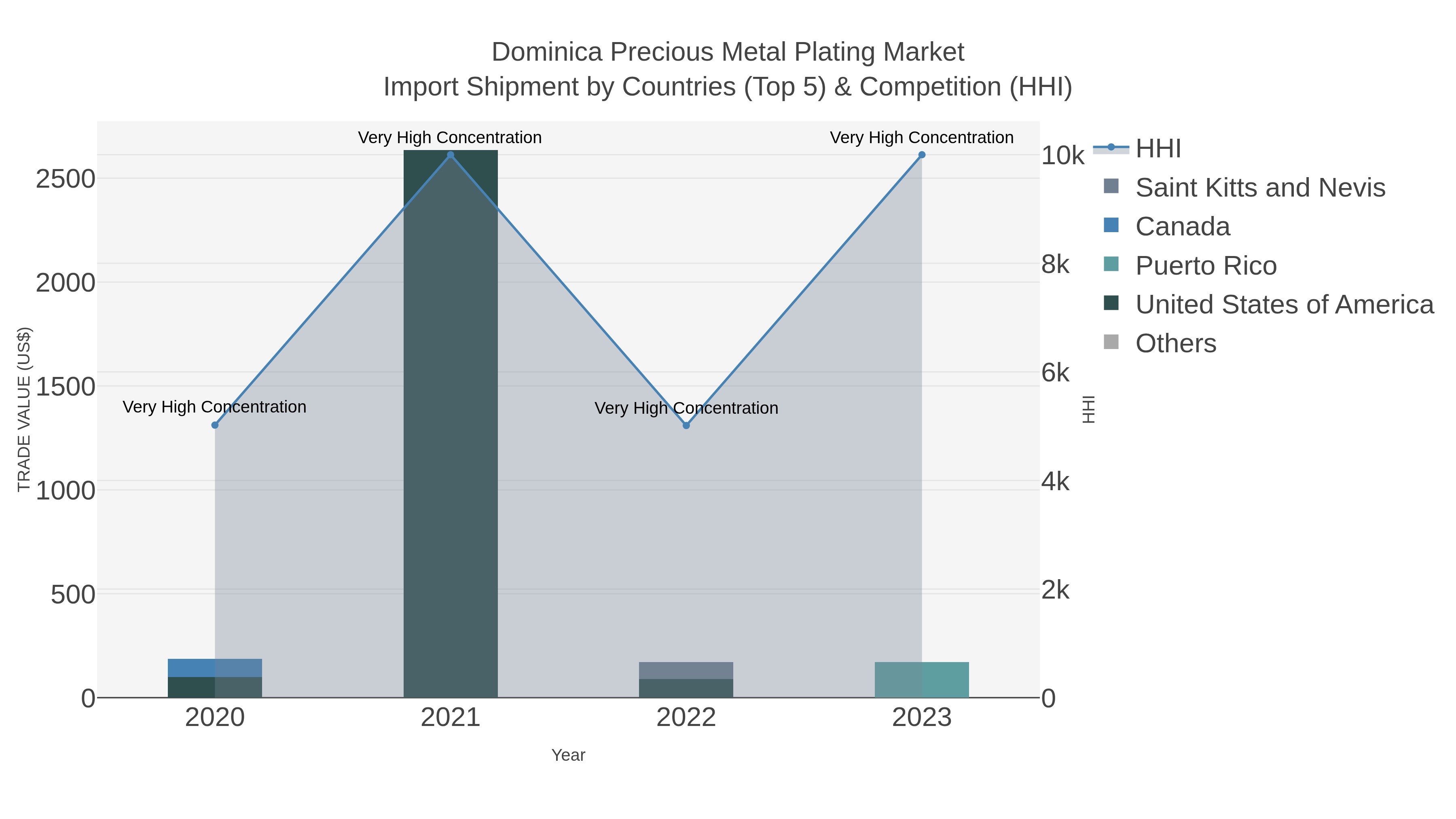Screen dimensions: 1456x819
Task: Select the 2023 HHI data point
Action: point(922,155)
